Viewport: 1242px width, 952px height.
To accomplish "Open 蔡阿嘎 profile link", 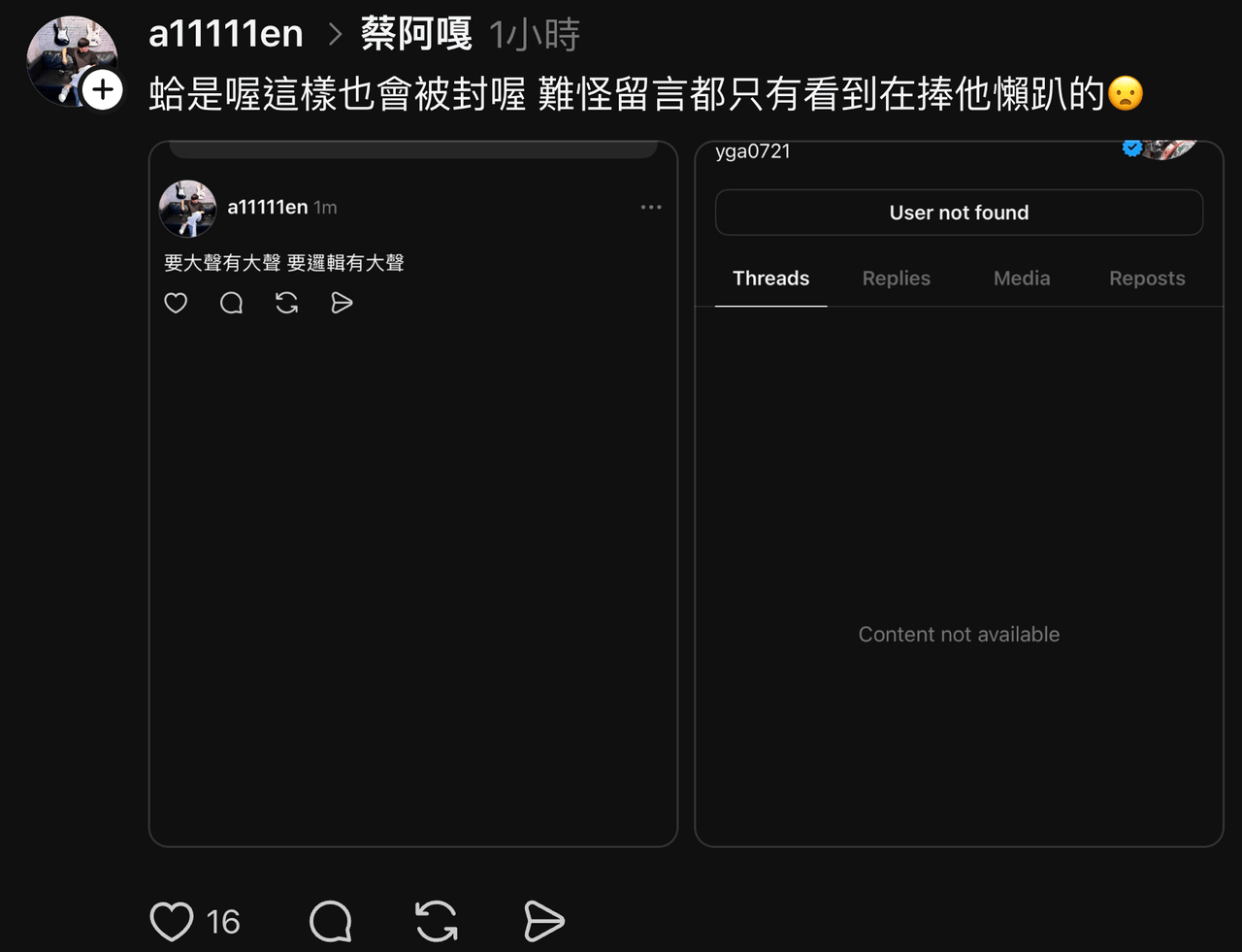I will click(x=416, y=34).
